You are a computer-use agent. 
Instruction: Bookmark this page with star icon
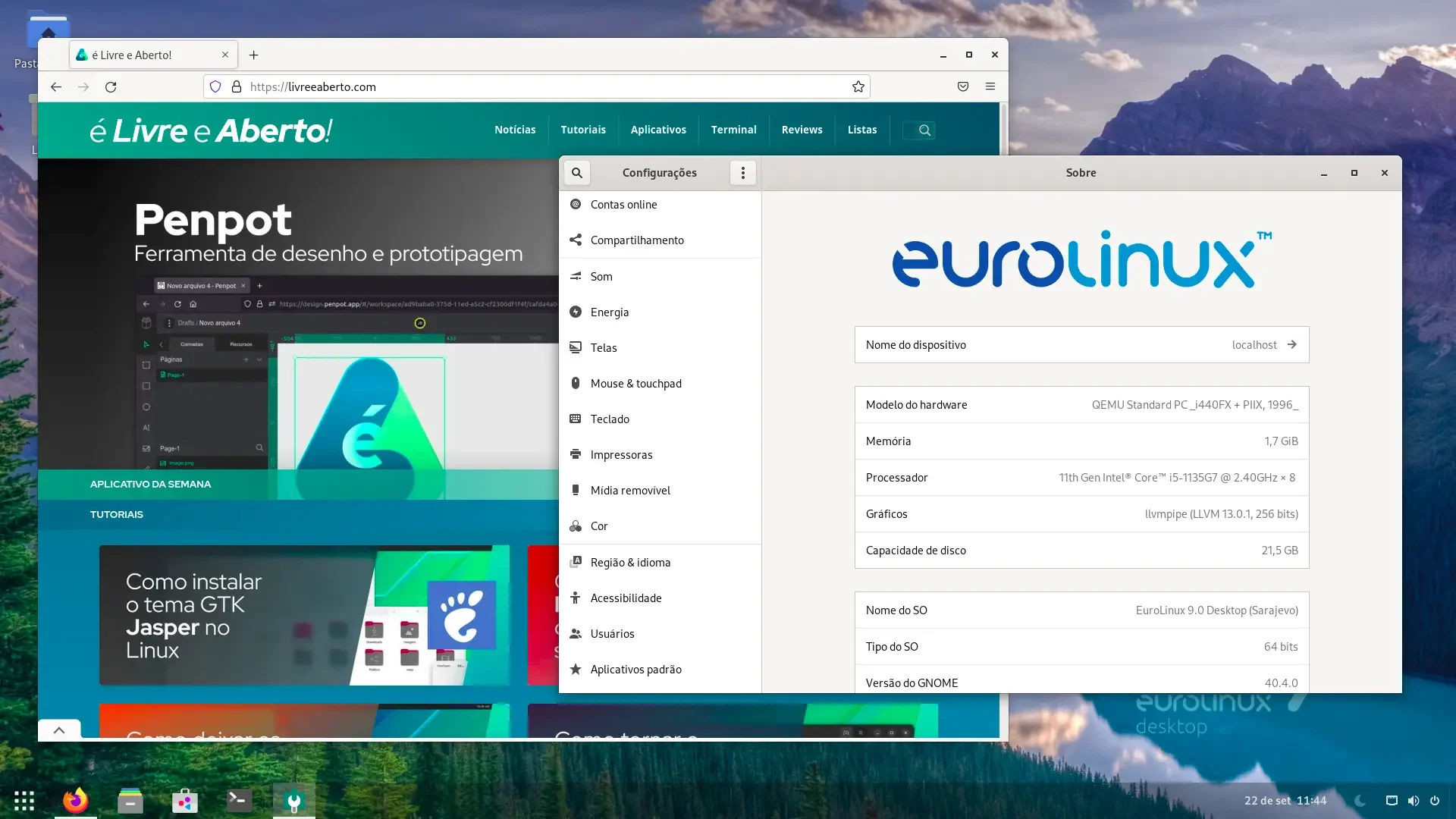[x=858, y=87]
